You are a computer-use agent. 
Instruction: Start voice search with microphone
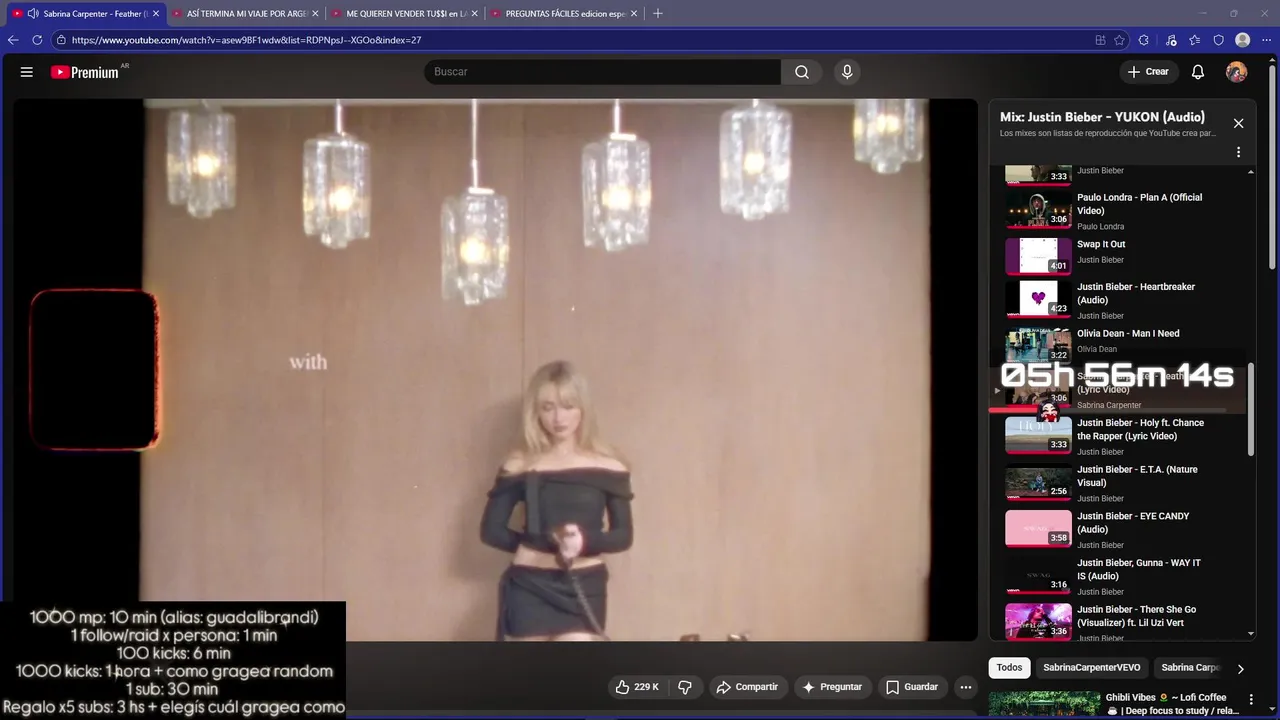847,72
